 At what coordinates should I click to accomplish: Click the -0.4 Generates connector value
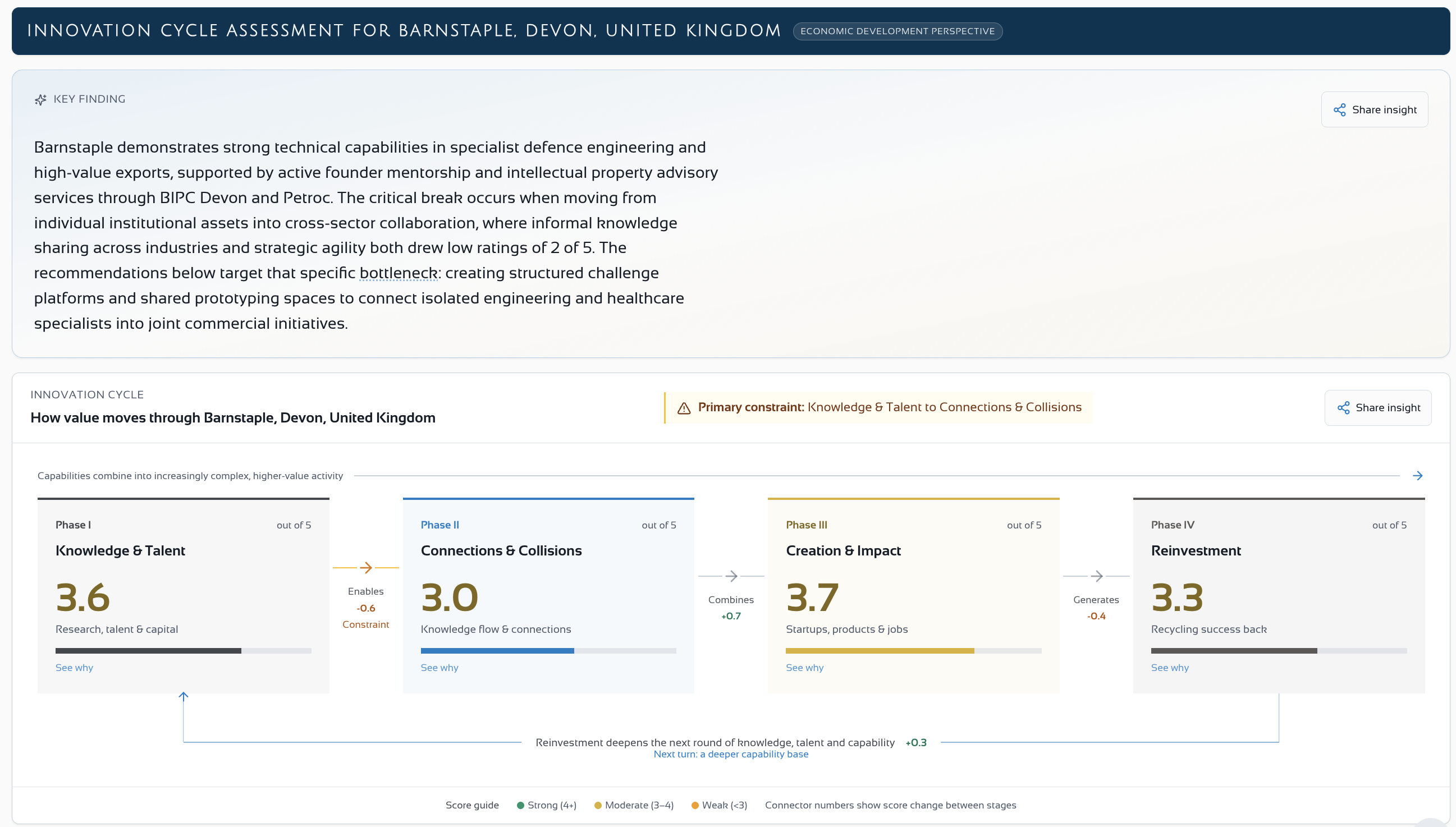click(1096, 616)
